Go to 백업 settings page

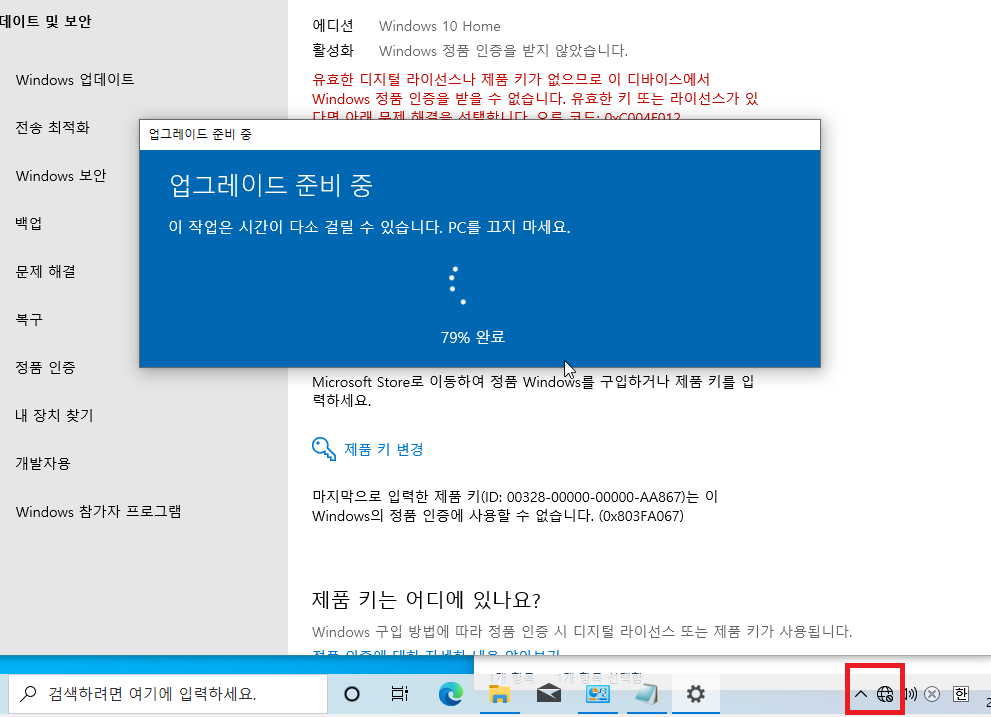pos(28,223)
